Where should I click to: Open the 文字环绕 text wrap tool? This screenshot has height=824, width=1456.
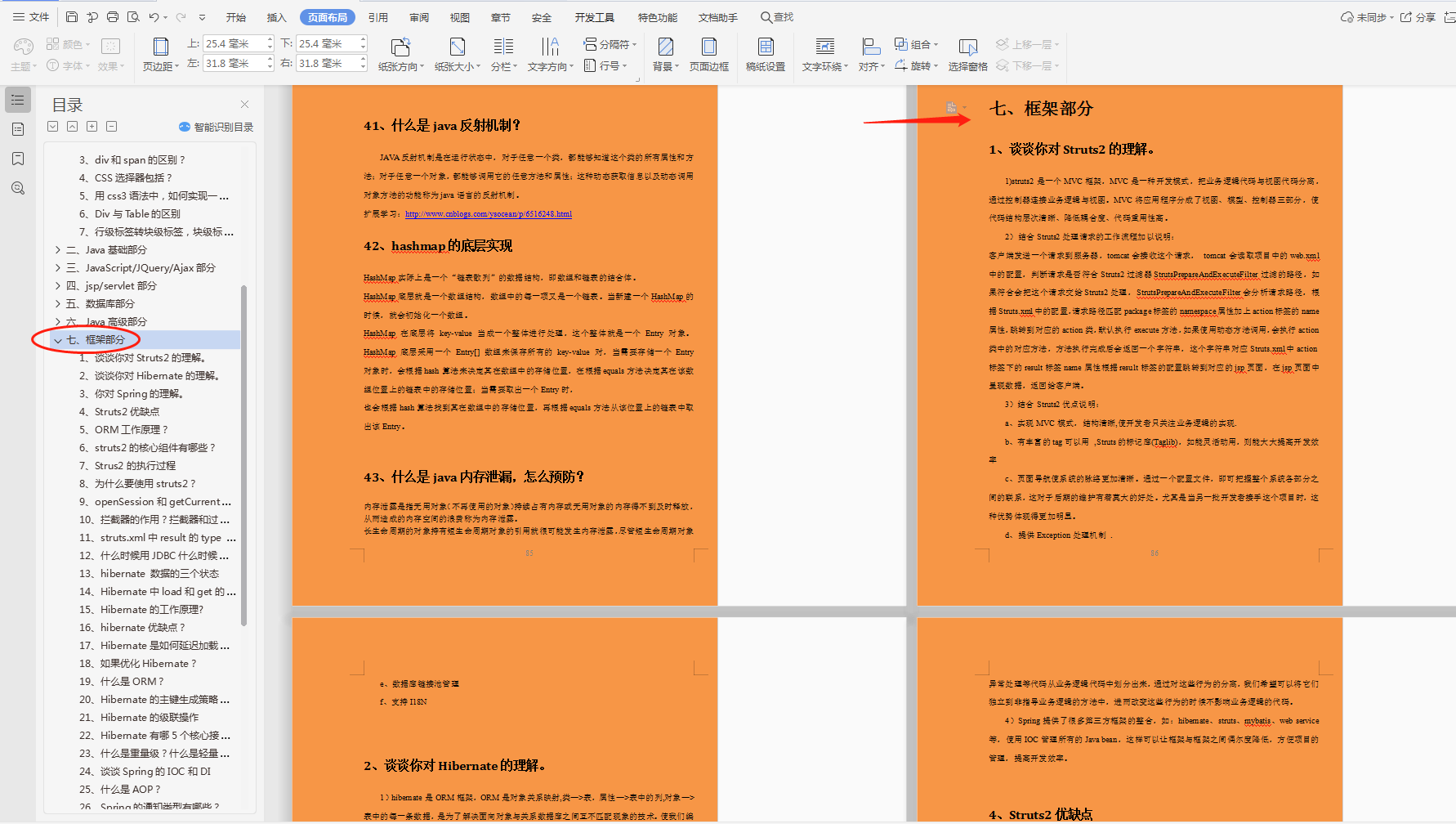(x=825, y=55)
